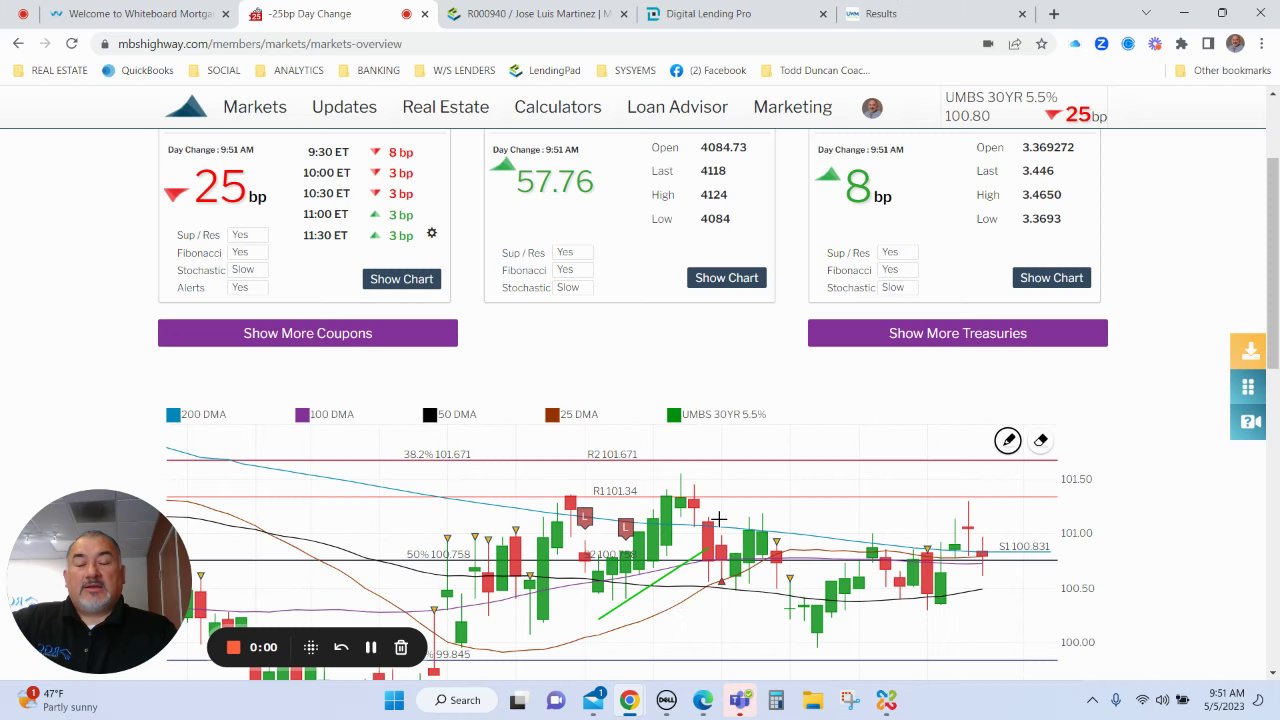Switch to the Results browser tab
The image size is (1280, 720).
point(936,14)
